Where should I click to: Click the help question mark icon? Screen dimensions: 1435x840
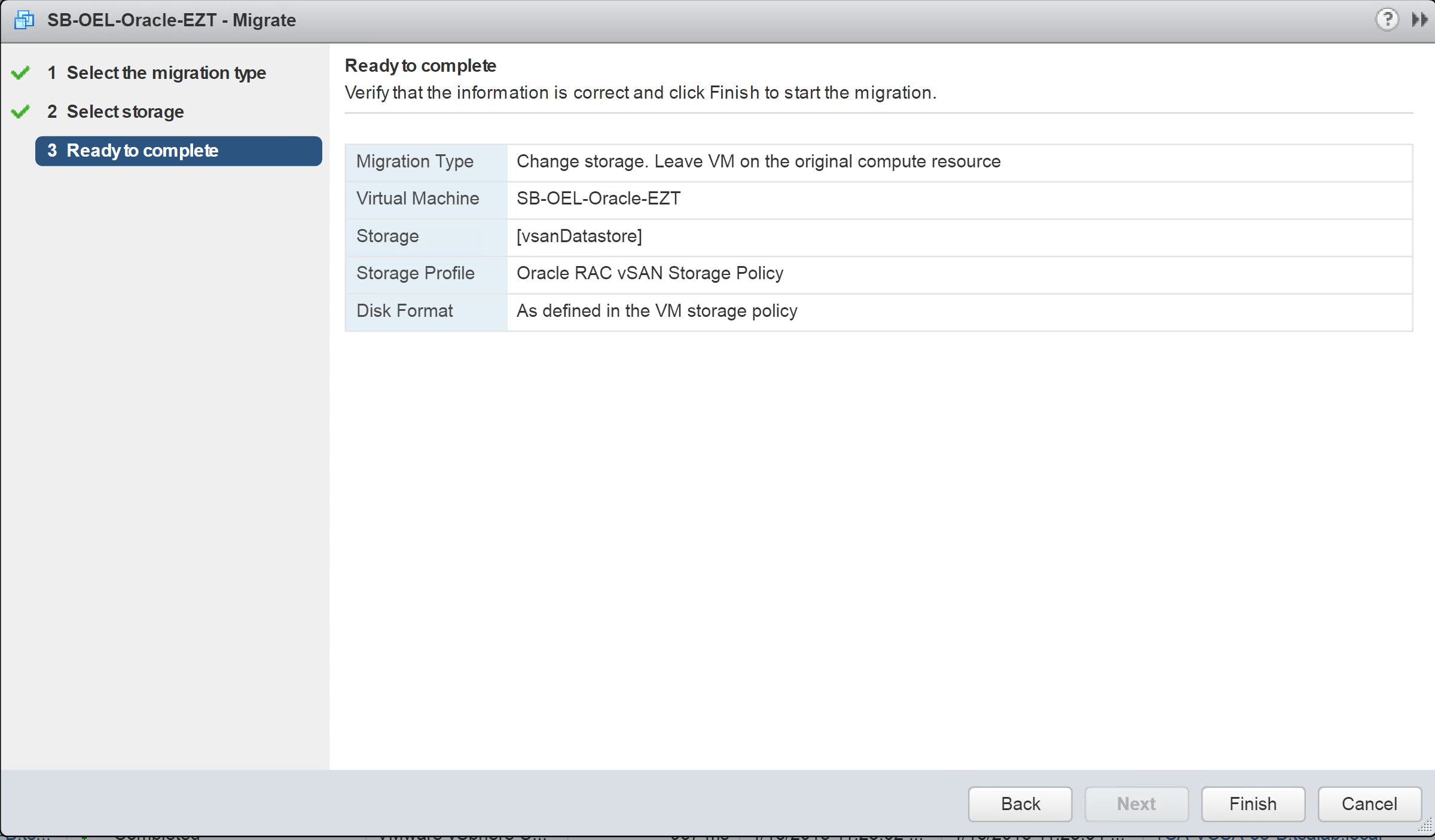click(1387, 20)
